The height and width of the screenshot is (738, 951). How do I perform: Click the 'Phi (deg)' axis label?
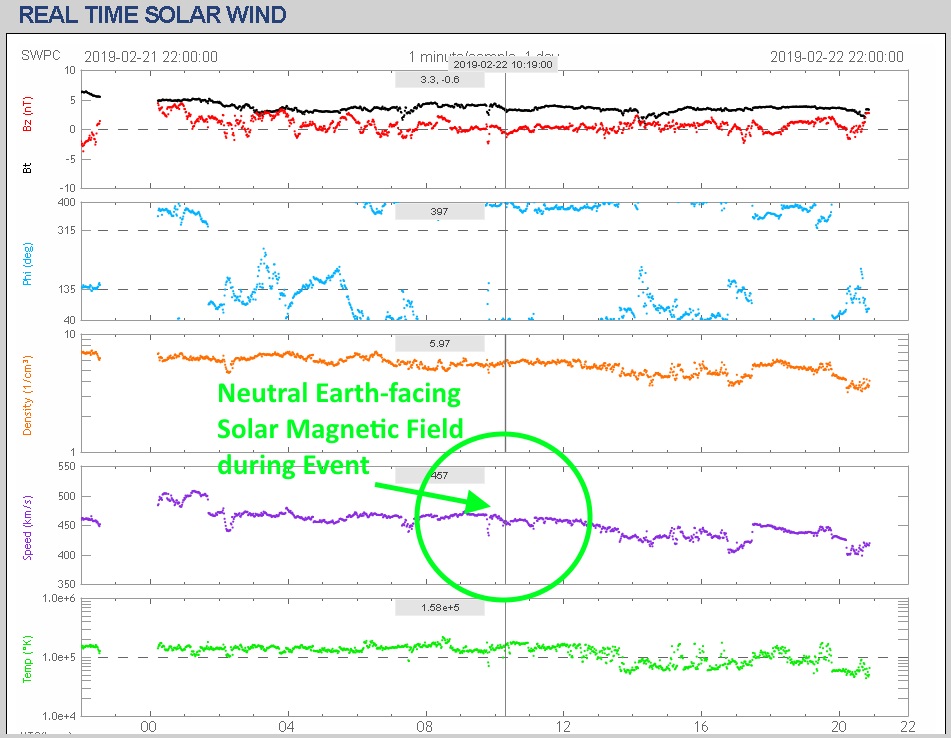(x=27, y=264)
